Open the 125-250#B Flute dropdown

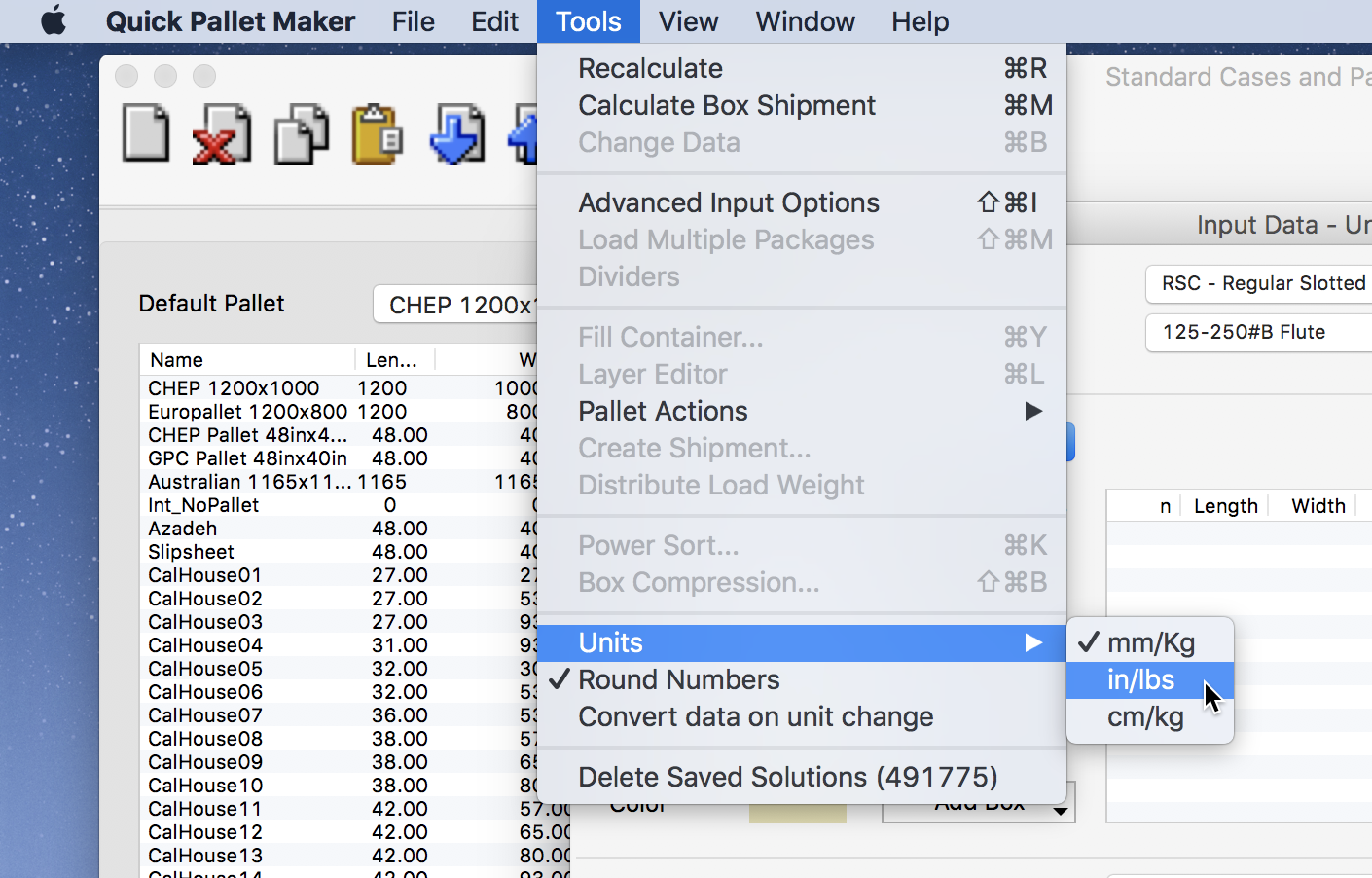click(1259, 332)
